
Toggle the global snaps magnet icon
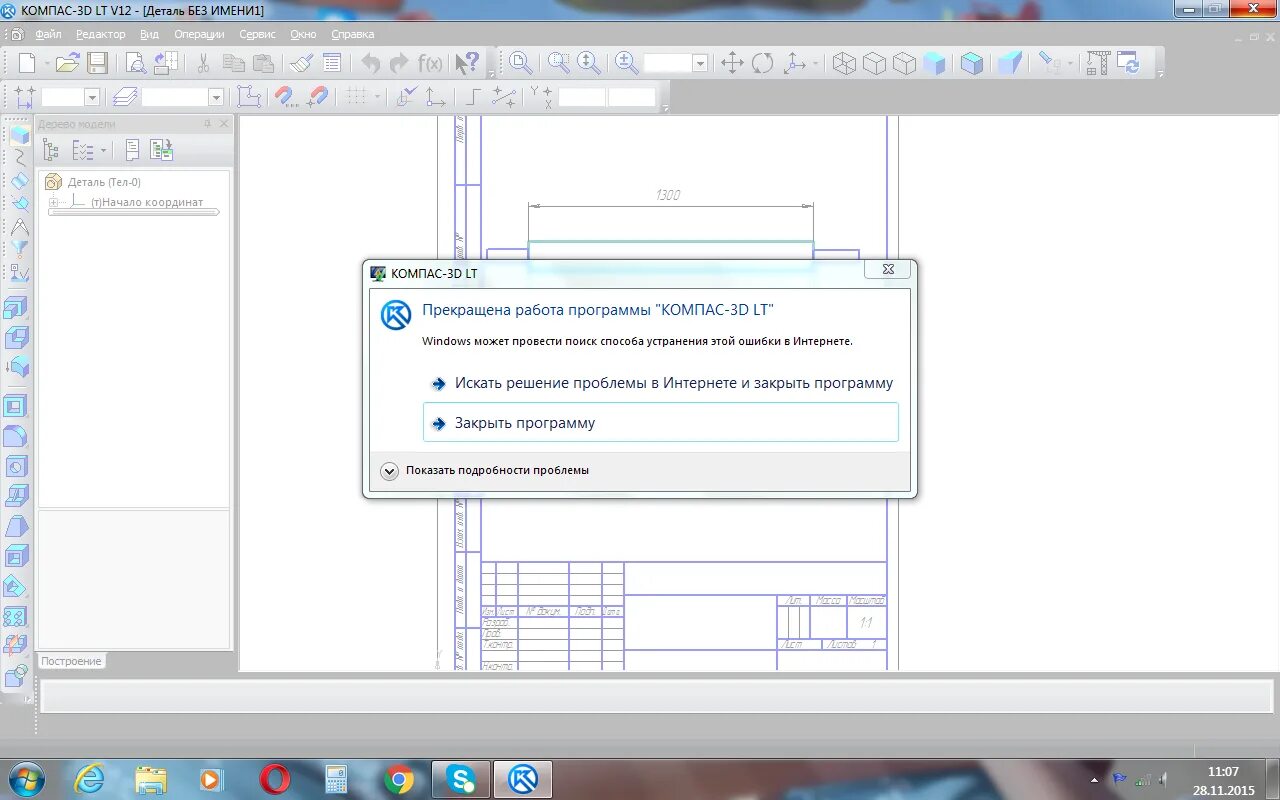coord(286,96)
